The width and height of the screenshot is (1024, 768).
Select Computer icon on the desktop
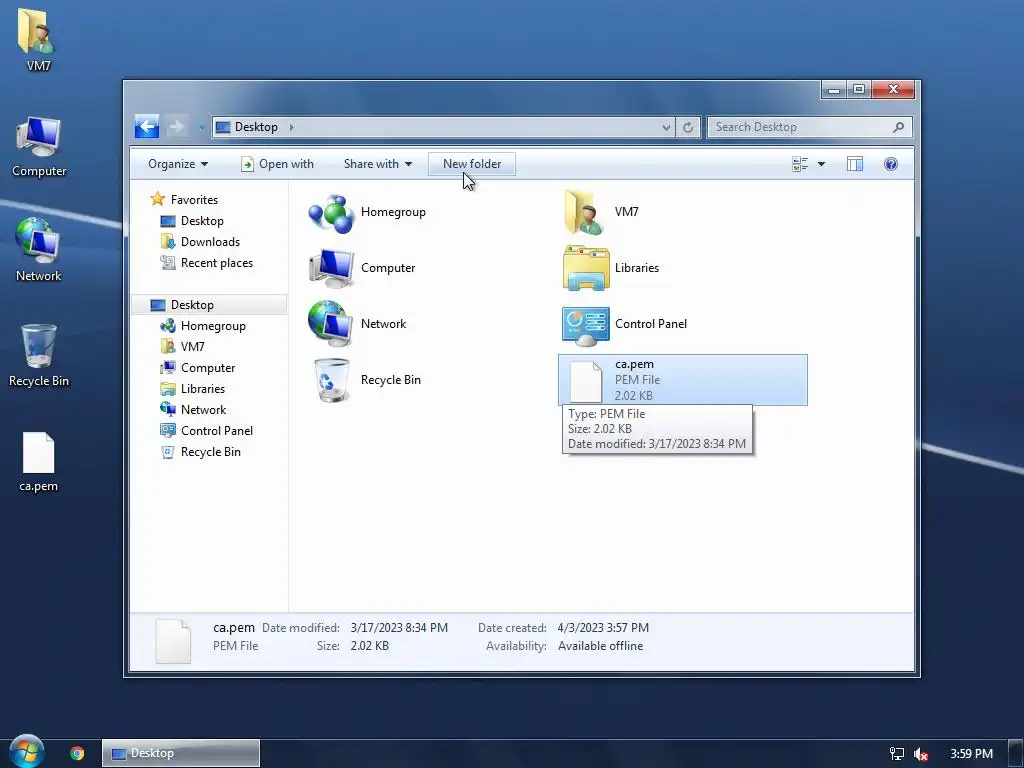click(39, 147)
